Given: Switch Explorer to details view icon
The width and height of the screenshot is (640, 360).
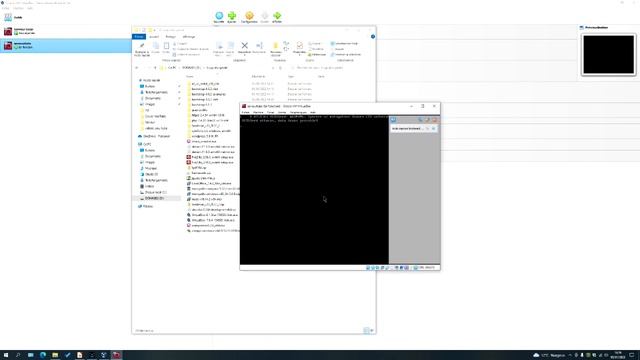Looking at the screenshot, I should point(366,331).
